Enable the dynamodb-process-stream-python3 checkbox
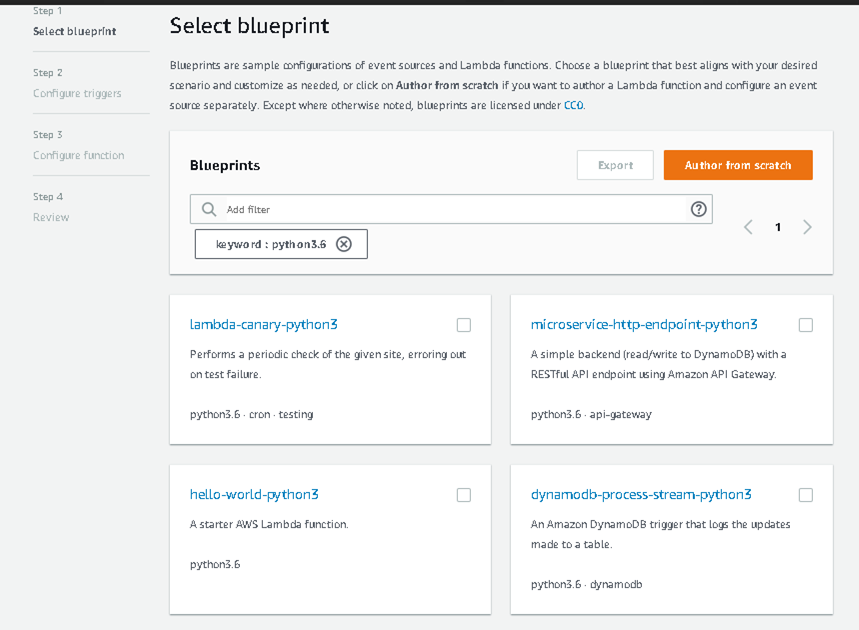The width and height of the screenshot is (859, 630). tap(806, 495)
